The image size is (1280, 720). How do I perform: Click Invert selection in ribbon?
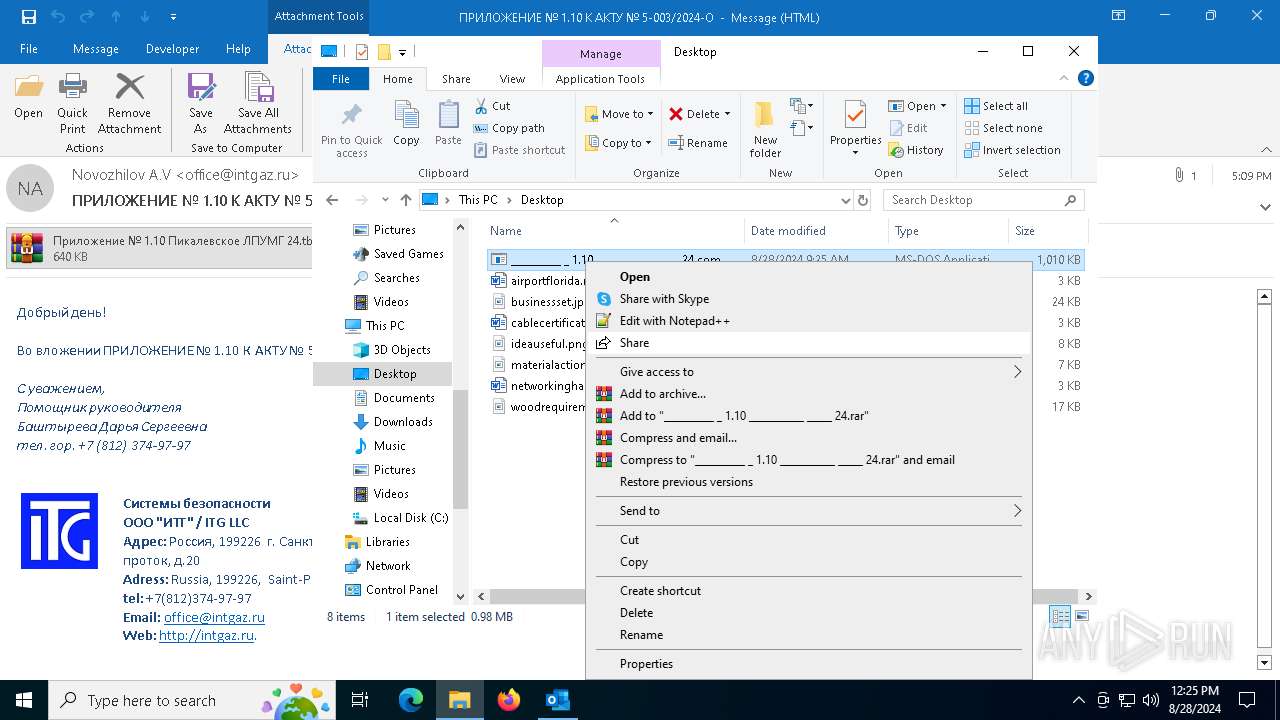pos(1012,150)
